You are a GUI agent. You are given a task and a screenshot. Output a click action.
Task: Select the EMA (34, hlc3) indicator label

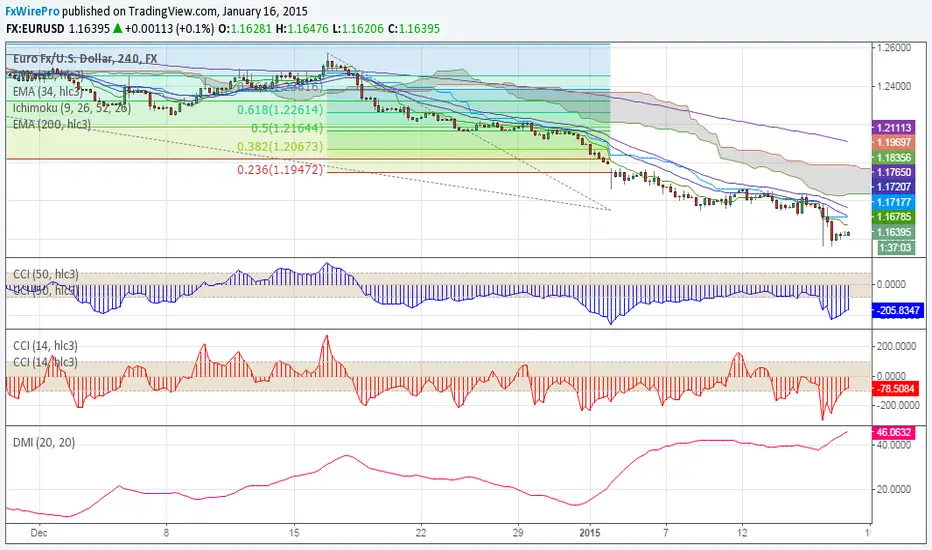48,92
